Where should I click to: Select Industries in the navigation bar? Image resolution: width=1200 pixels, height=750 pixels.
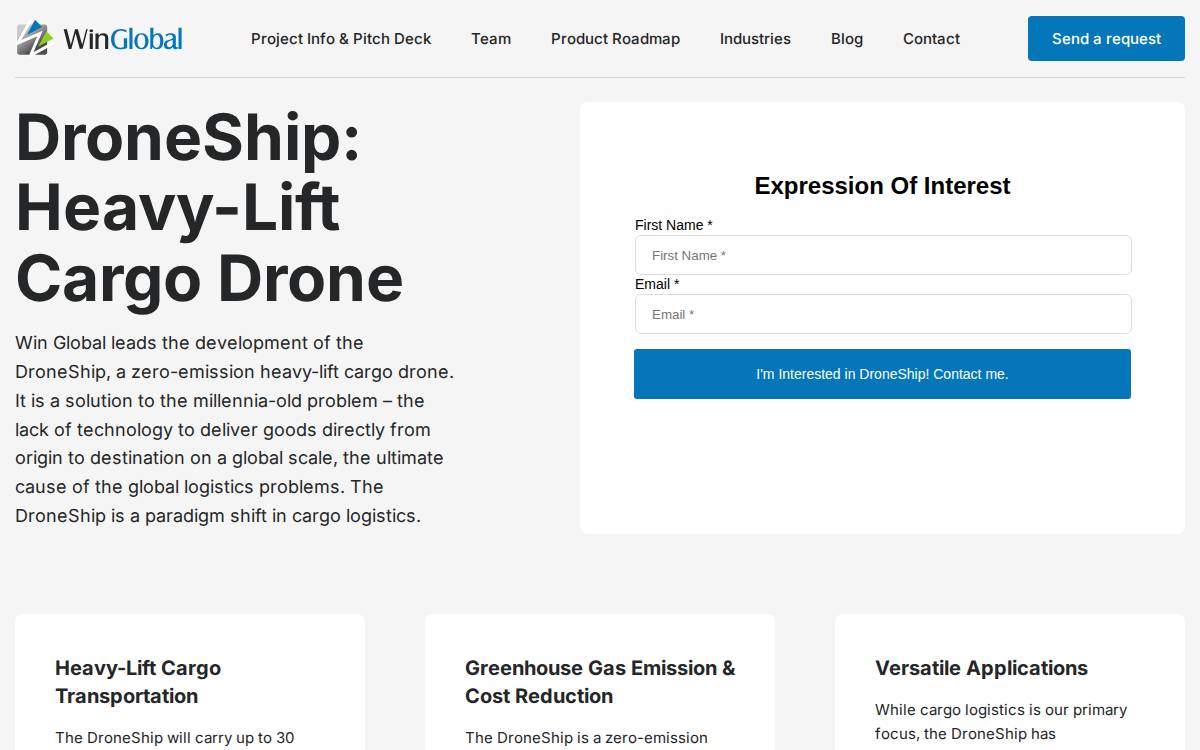755,39
